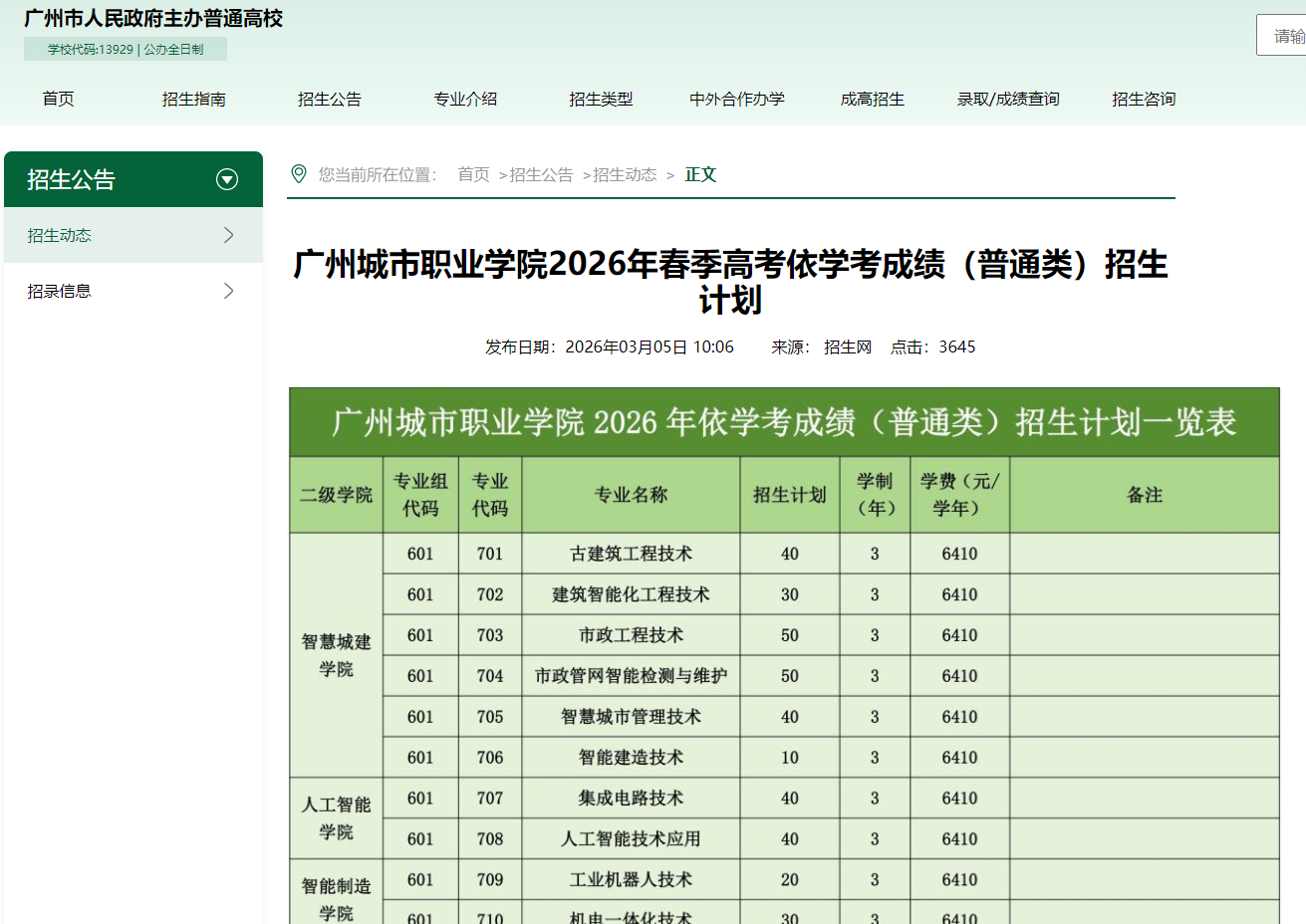Viewport: 1306px width, 924px height.
Task: Open the 录取/成绩查询 navigation menu item
Action: pyautogui.click(x=1008, y=99)
